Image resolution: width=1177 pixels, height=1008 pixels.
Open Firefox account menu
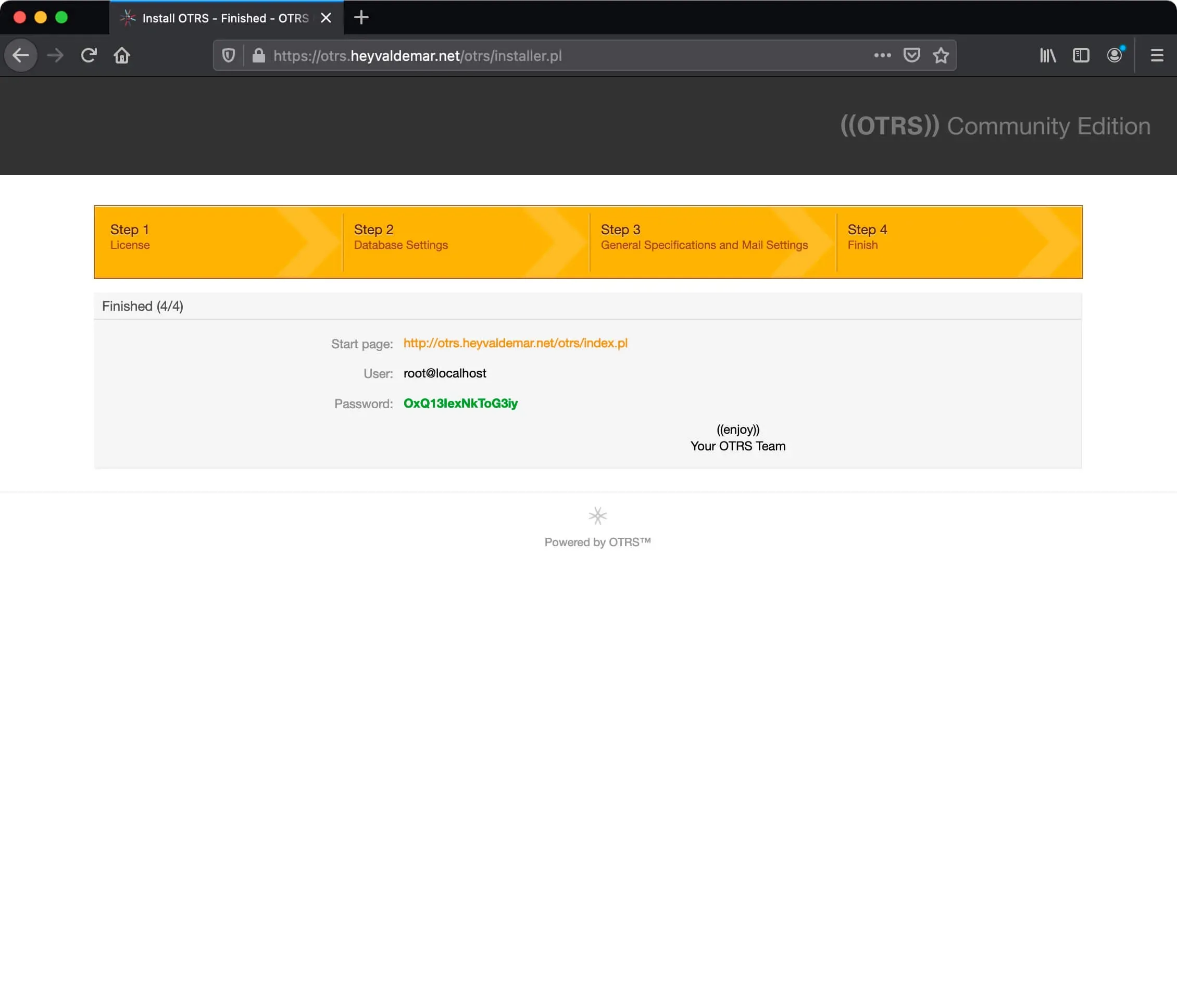[x=1115, y=55]
